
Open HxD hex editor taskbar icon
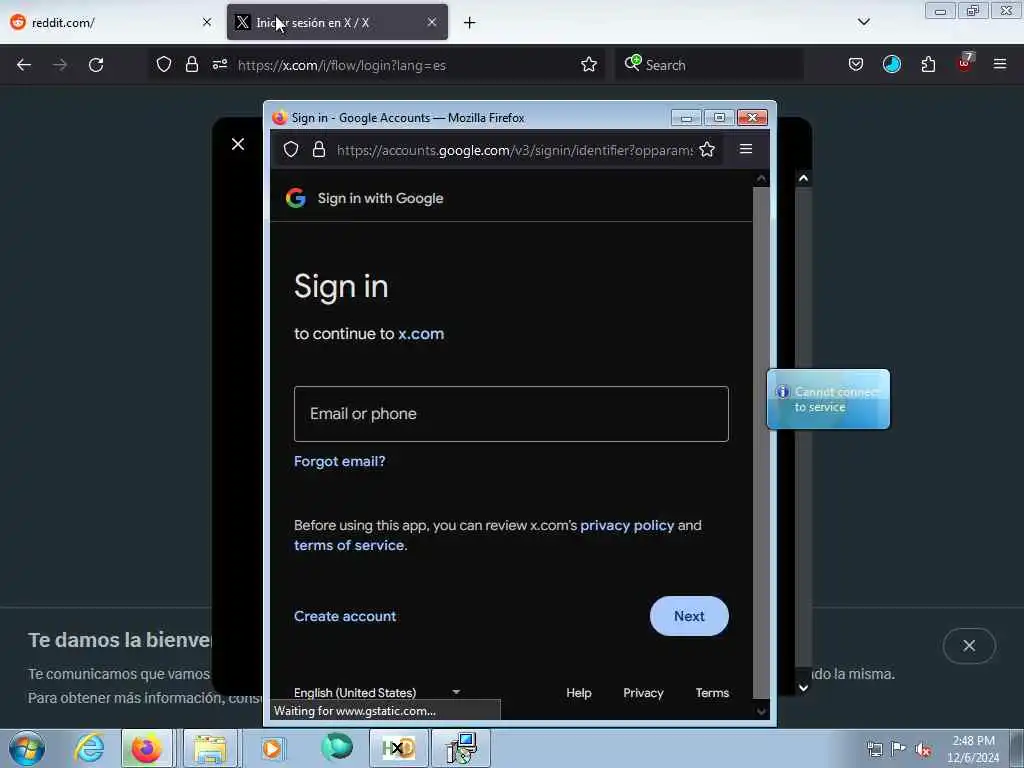pyautogui.click(x=399, y=748)
